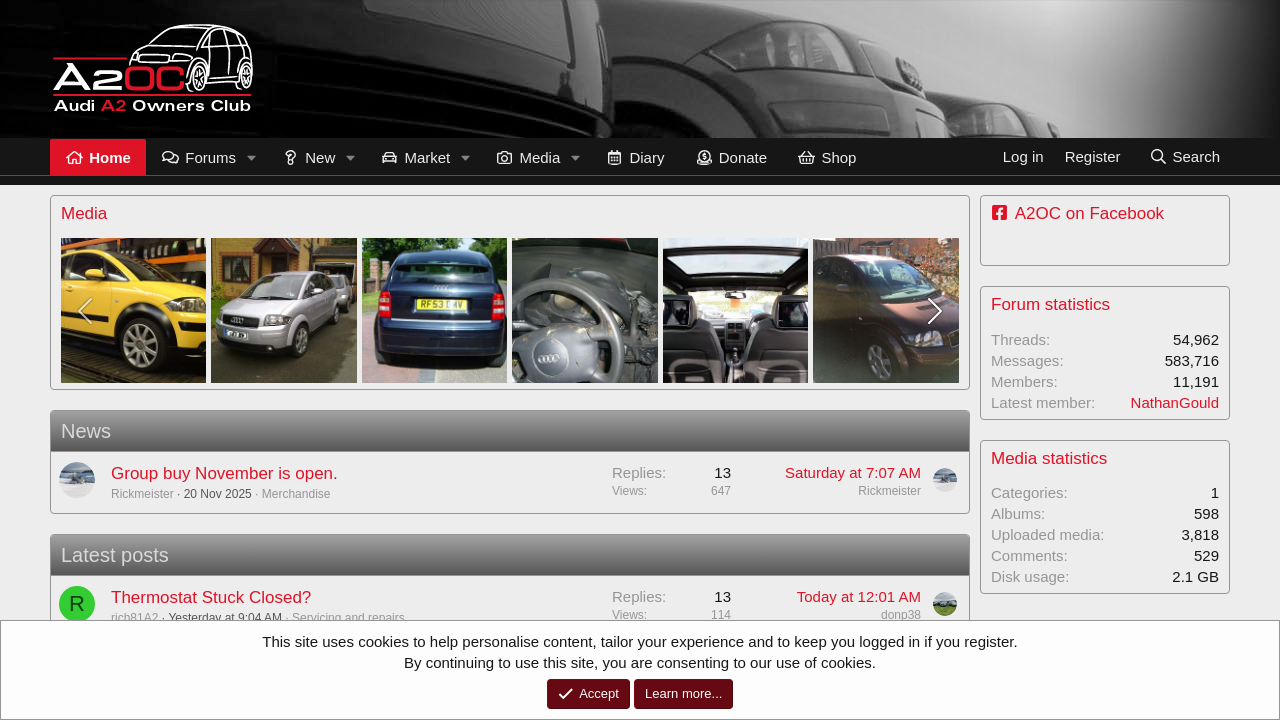Expand the Market dropdown arrow

click(x=465, y=158)
